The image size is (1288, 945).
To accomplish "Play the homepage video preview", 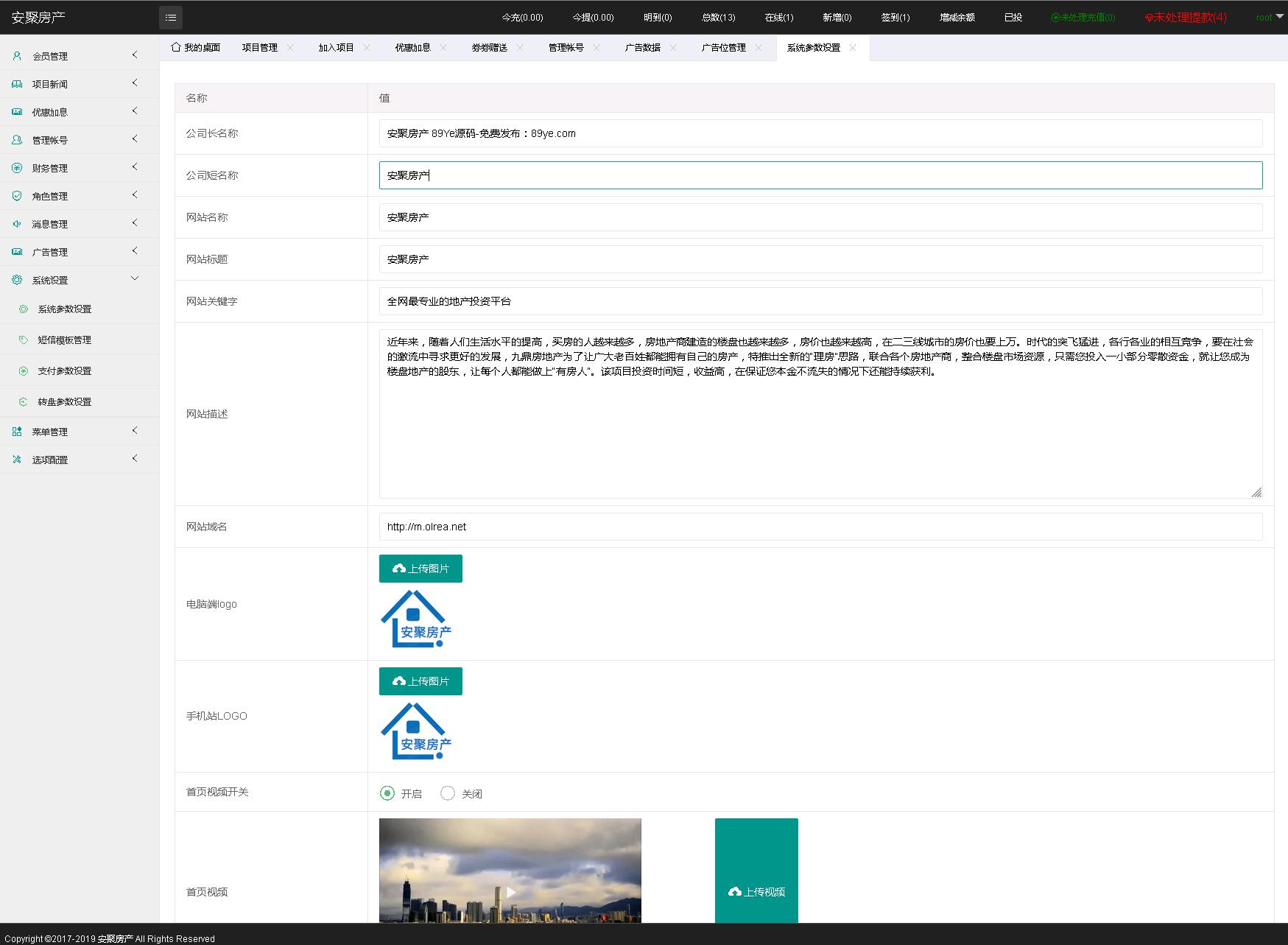I will (510, 891).
